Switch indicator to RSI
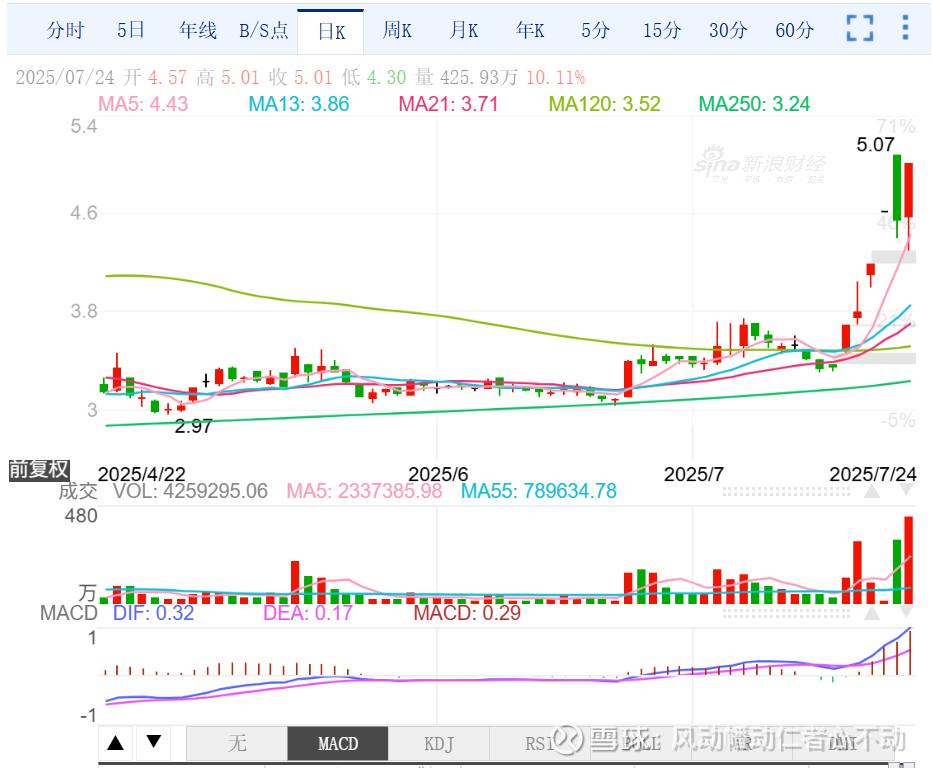The height and width of the screenshot is (768, 933). coord(540,743)
